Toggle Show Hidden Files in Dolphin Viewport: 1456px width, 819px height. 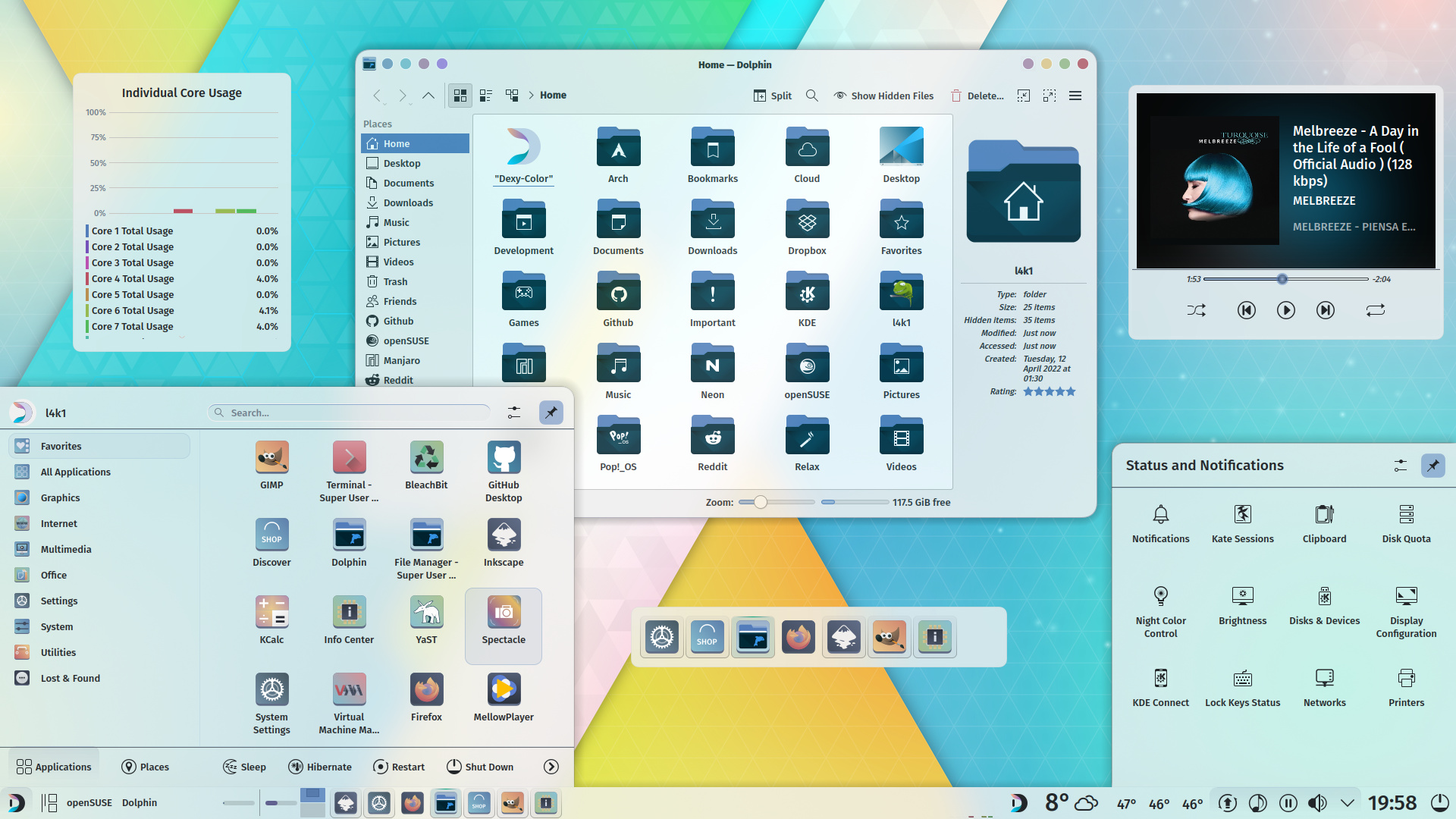pyautogui.click(x=883, y=96)
